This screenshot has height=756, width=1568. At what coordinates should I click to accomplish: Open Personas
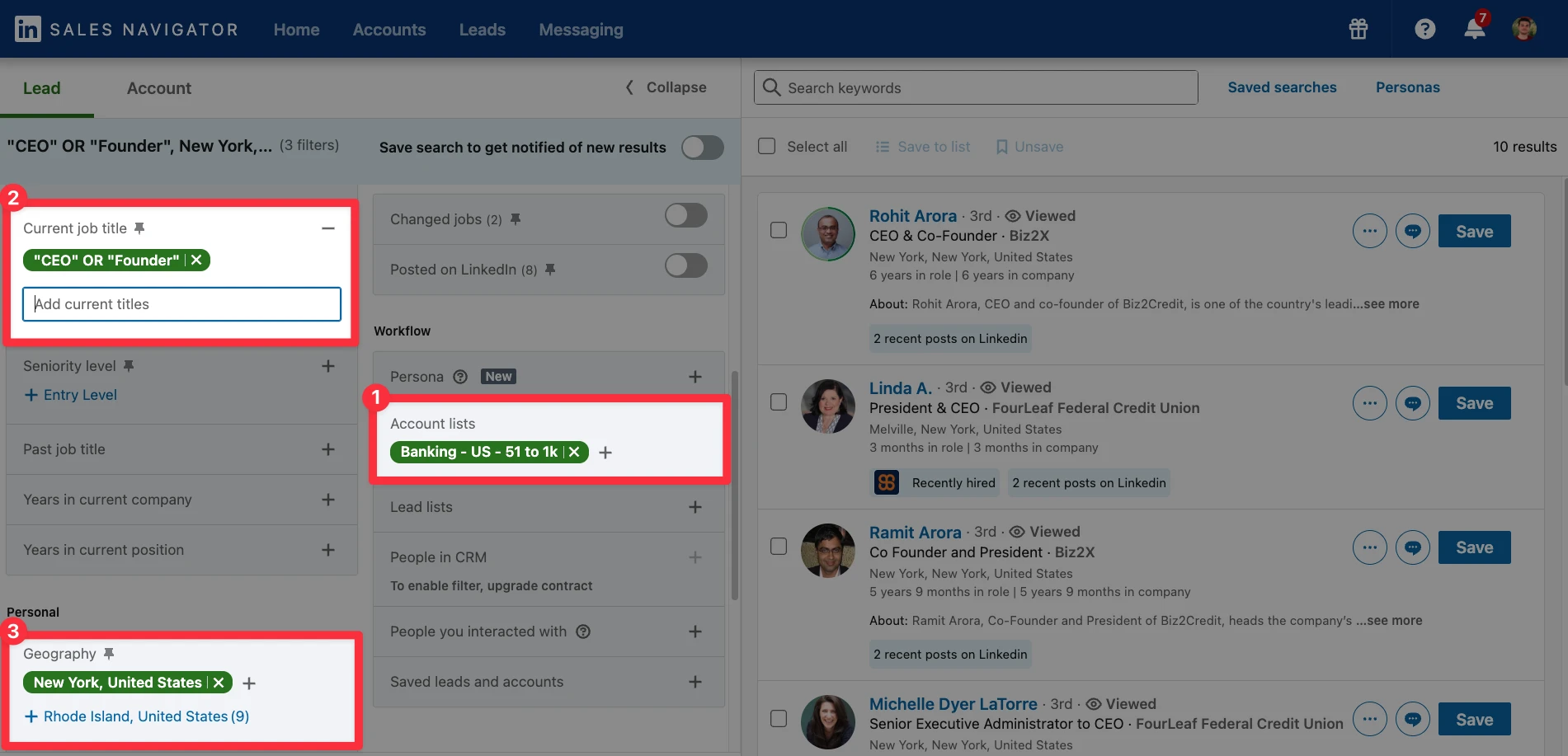[1407, 87]
